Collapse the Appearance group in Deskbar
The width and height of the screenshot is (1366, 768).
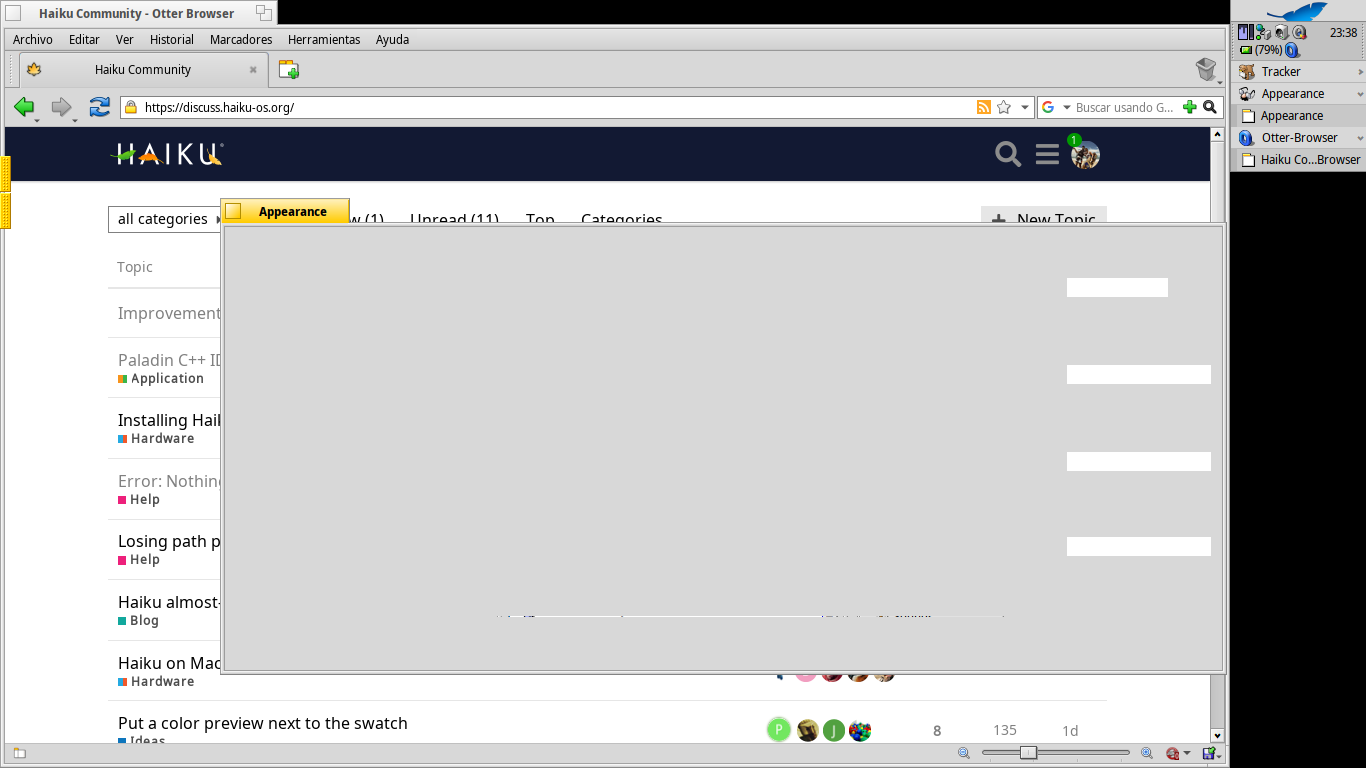1361,94
